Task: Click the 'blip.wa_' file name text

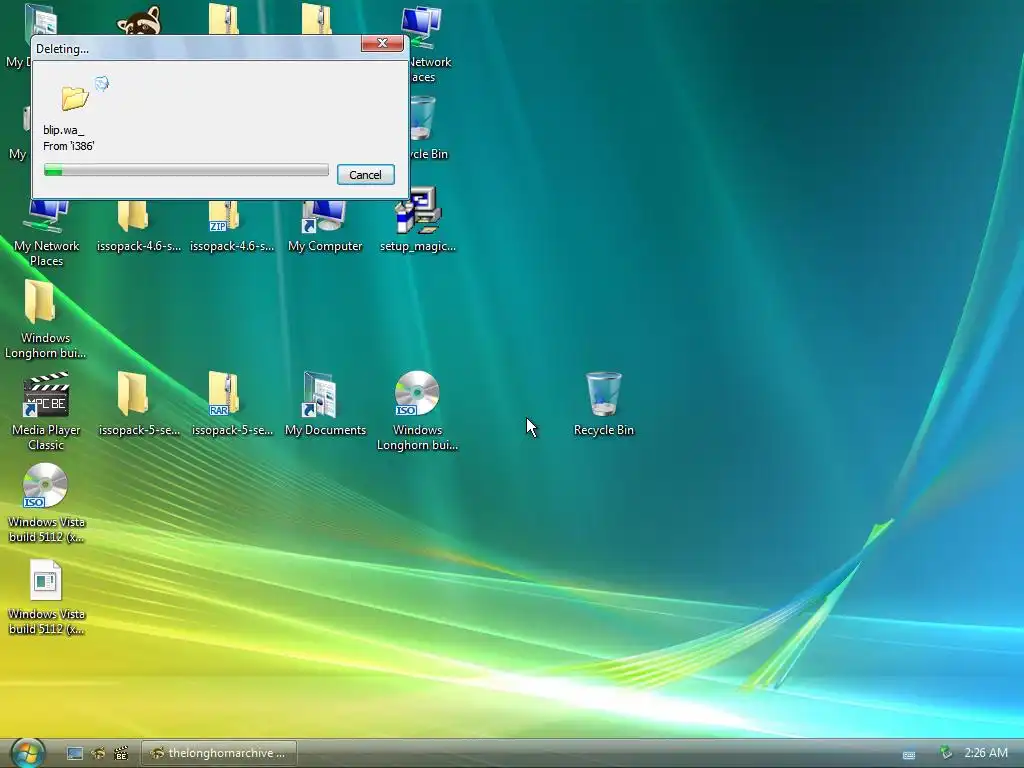Action: click(63, 130)
